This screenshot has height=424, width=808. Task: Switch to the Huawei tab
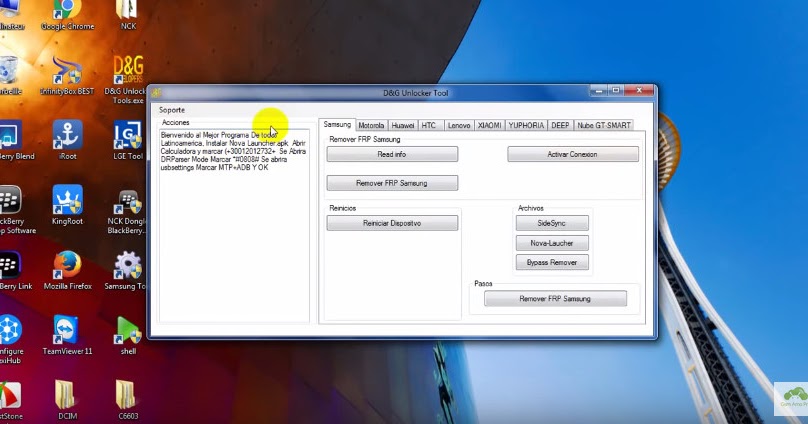point(402,125)
